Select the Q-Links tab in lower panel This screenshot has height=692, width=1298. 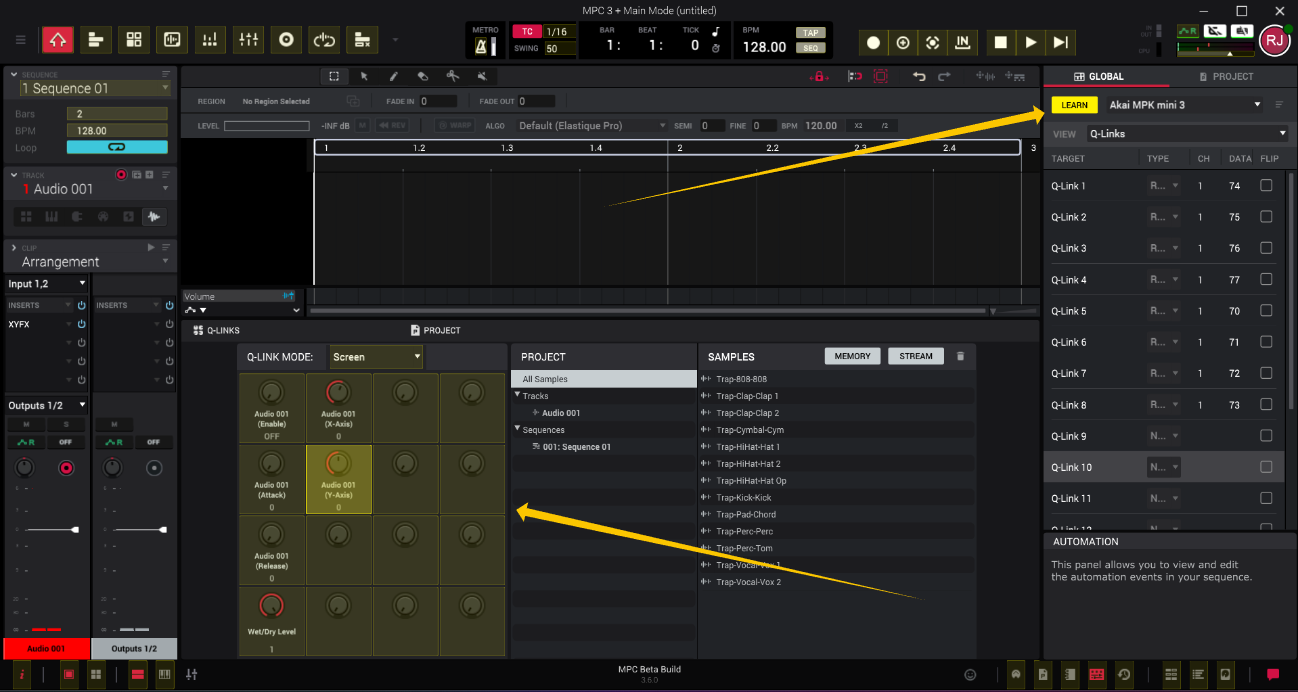tap(216, 330)
